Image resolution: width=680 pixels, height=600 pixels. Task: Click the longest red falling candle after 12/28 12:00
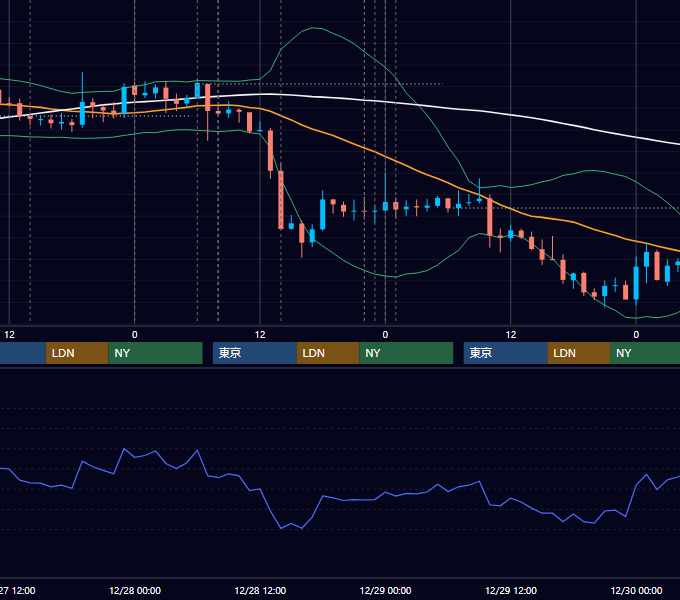pyautogui.click(x=281, y=199)
